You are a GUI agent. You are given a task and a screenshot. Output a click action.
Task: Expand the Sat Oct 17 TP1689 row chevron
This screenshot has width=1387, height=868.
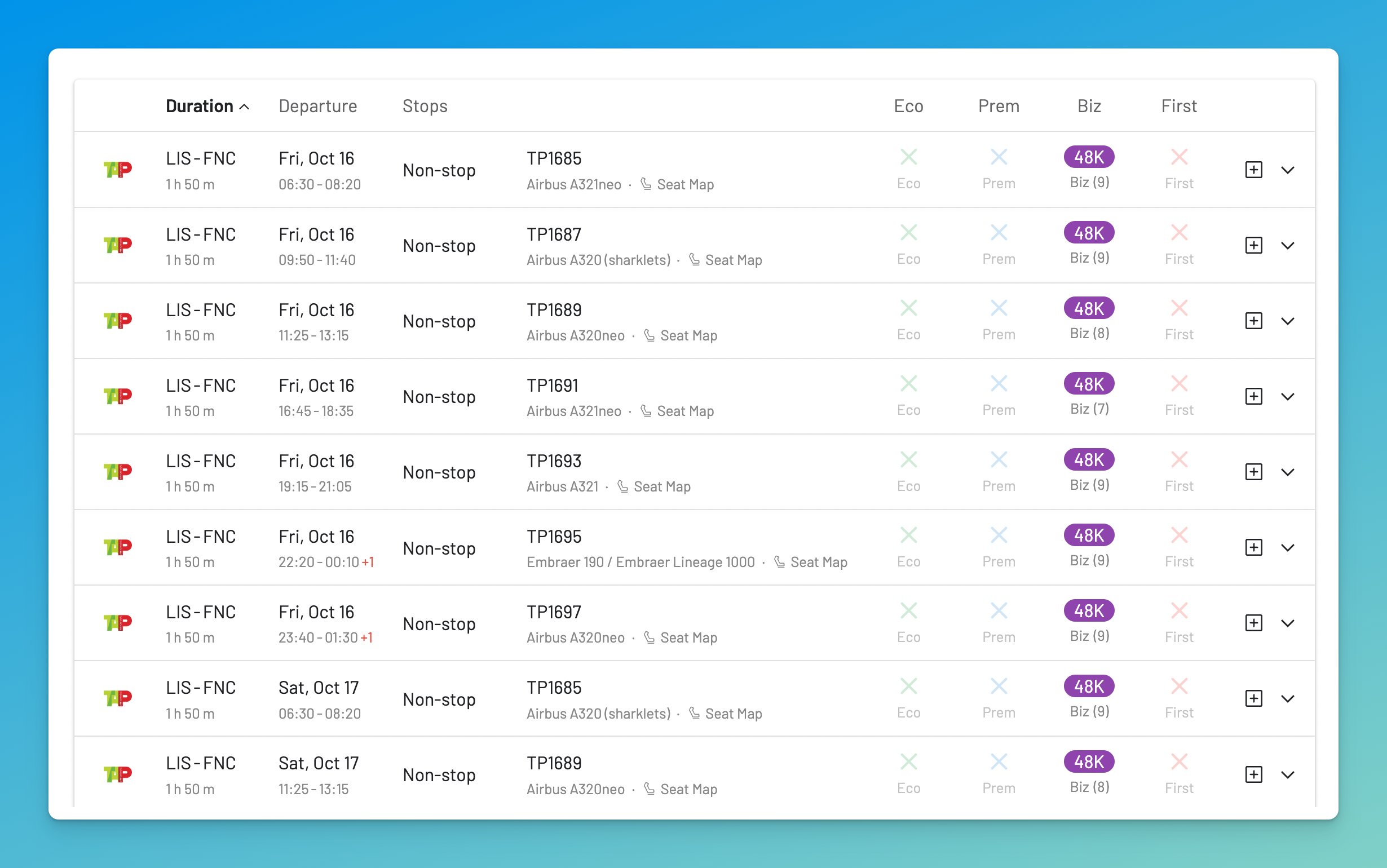point(1288,774)
